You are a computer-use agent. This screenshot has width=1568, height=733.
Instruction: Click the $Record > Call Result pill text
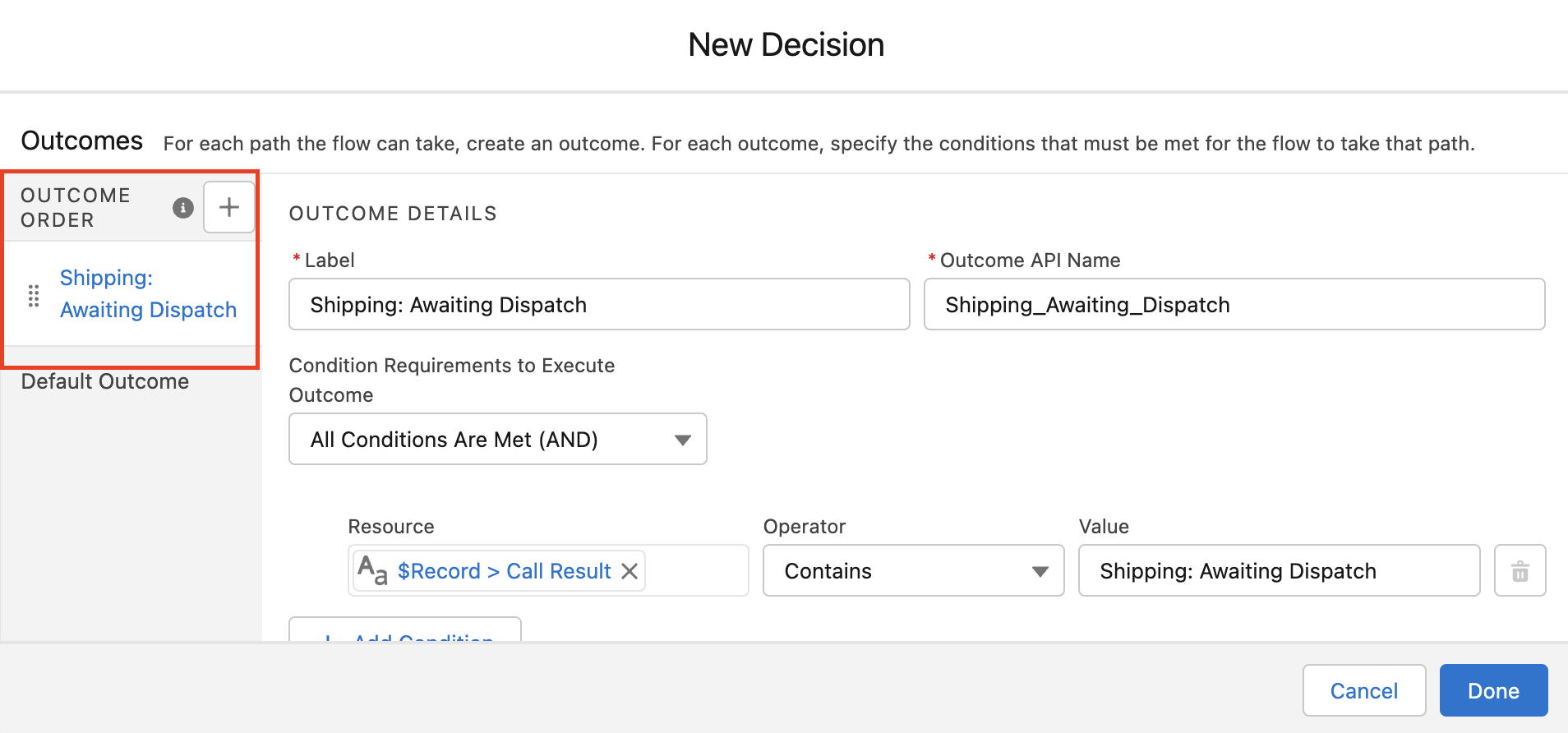coord(504,571)
